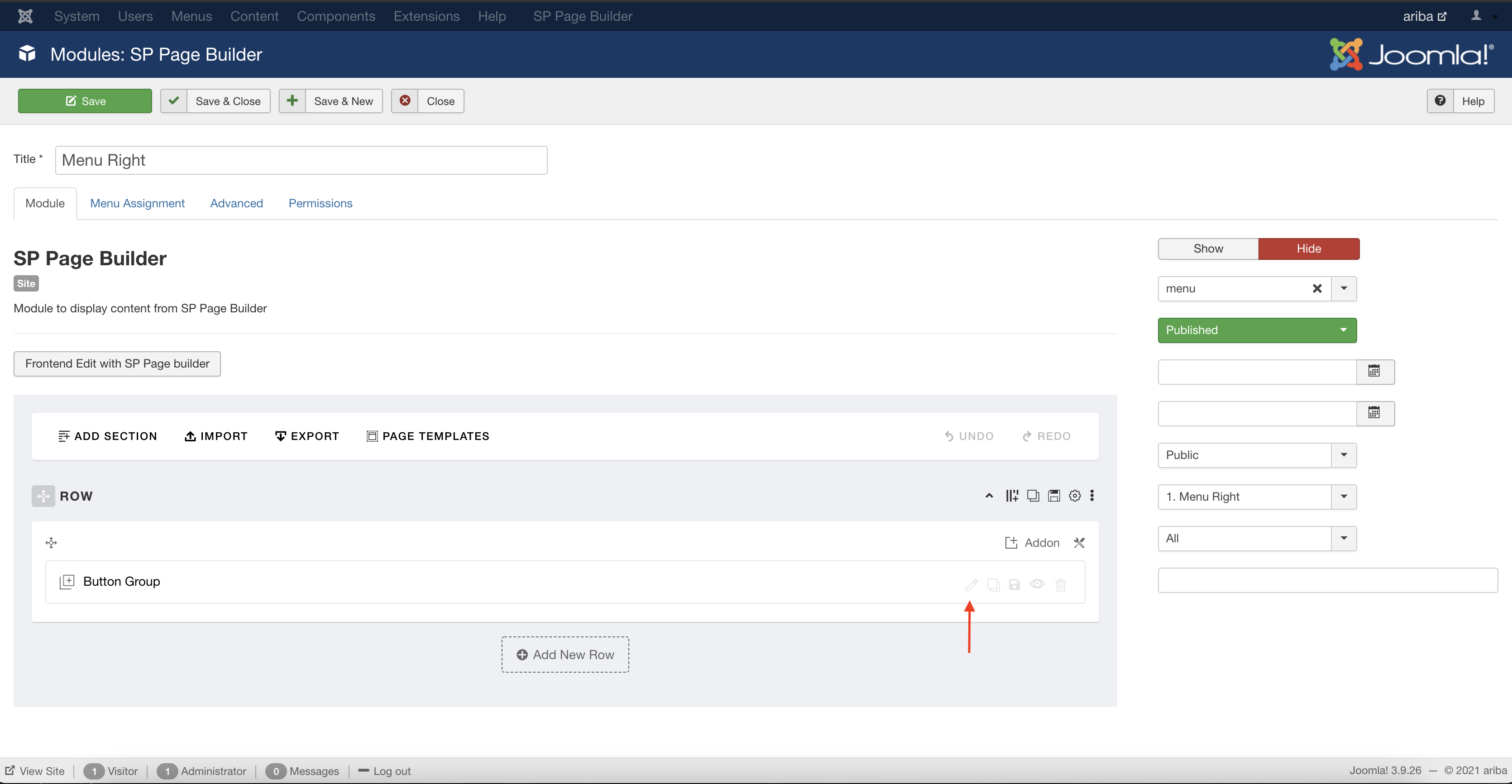Image resolution: width=1512 pixels, height=784 pixels.
Task: Toggle Button Group visibility eye icon
Action: coord(1037,584)
